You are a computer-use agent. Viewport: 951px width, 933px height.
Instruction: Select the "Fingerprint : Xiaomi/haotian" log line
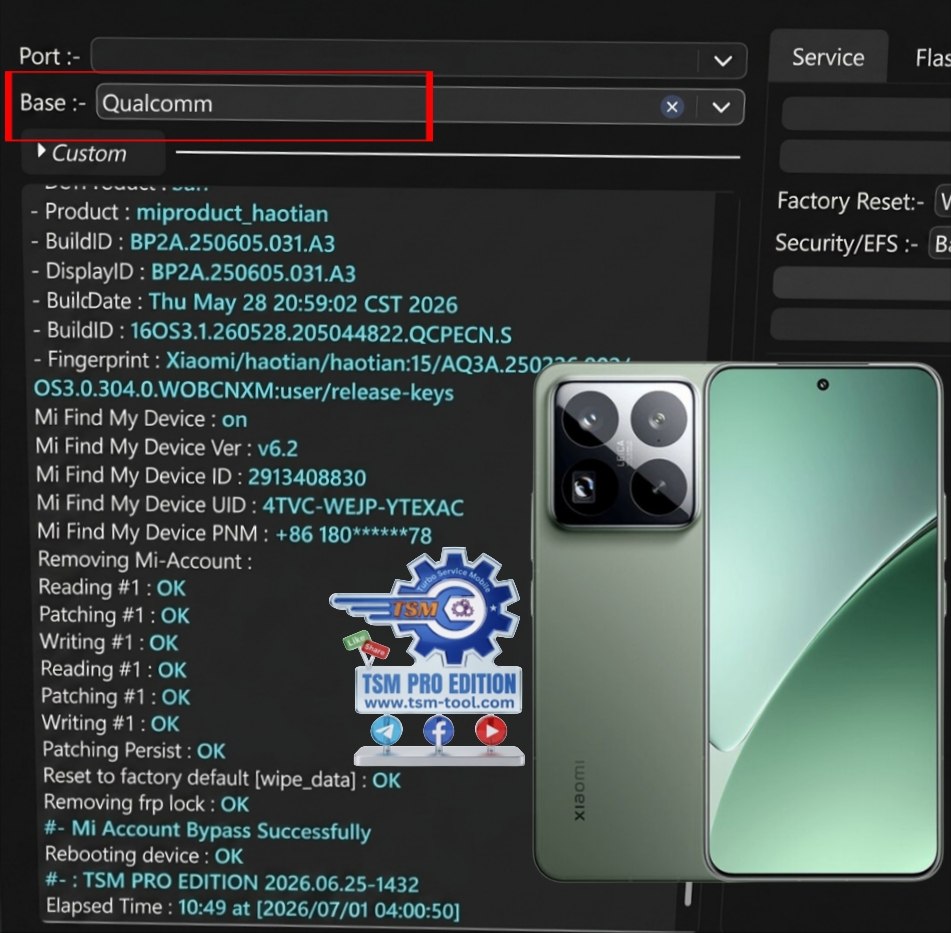(x=332, y=362)
